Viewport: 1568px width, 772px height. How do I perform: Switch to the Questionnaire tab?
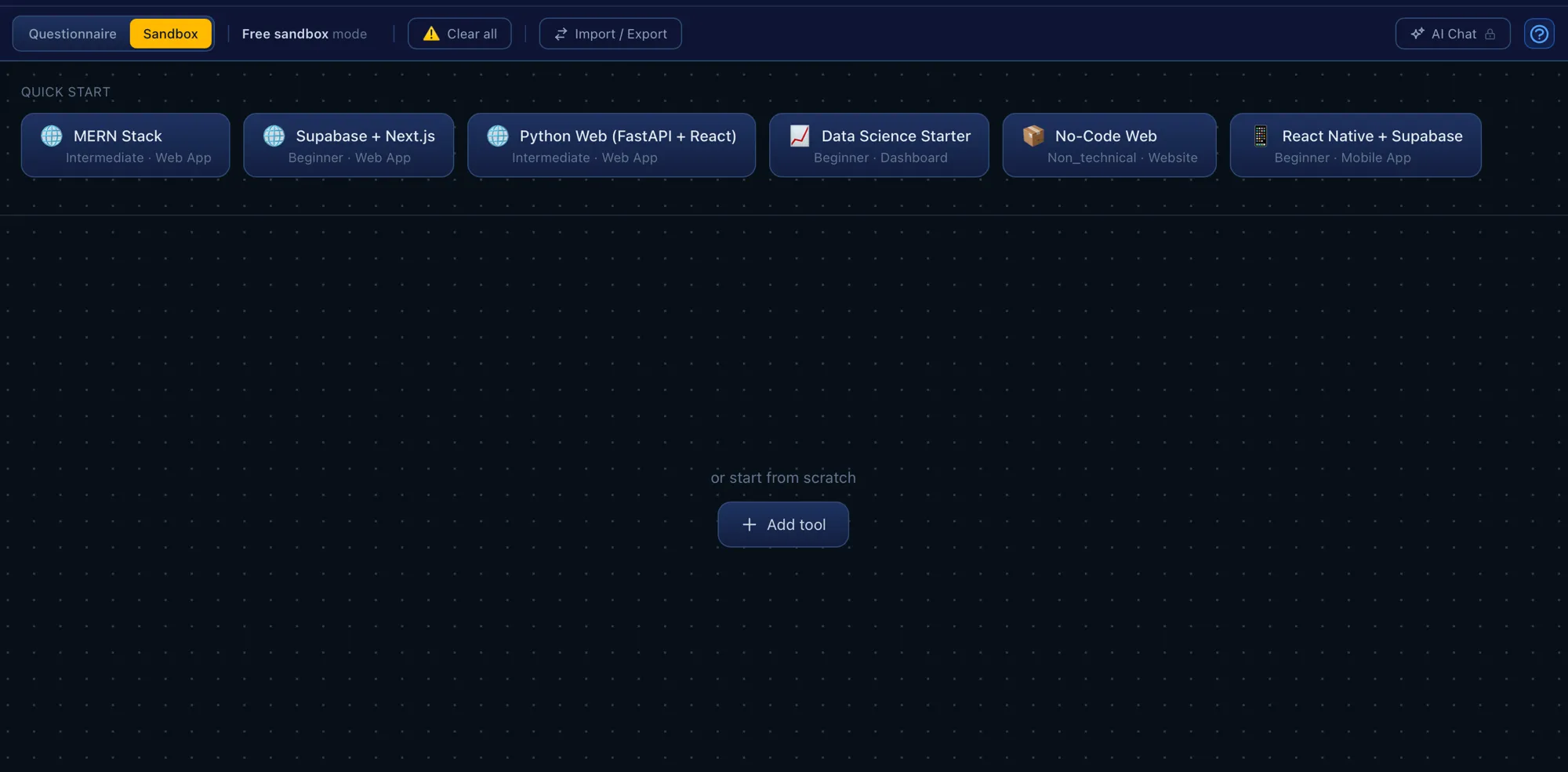point(72,34)
